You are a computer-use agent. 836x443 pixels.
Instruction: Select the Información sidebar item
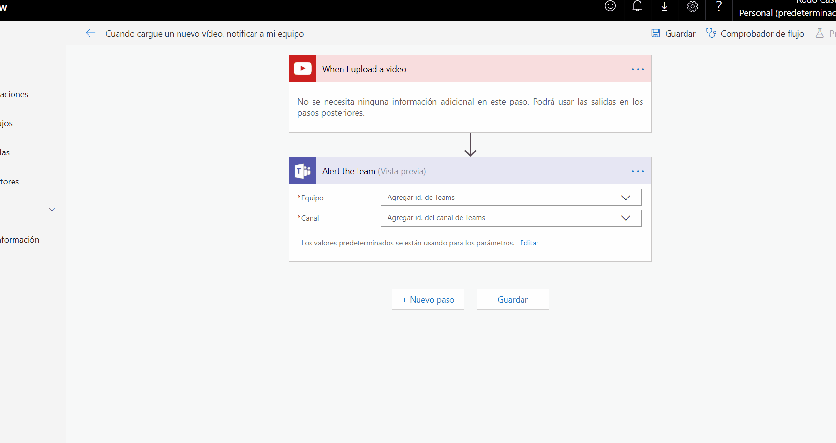[20, 240]
